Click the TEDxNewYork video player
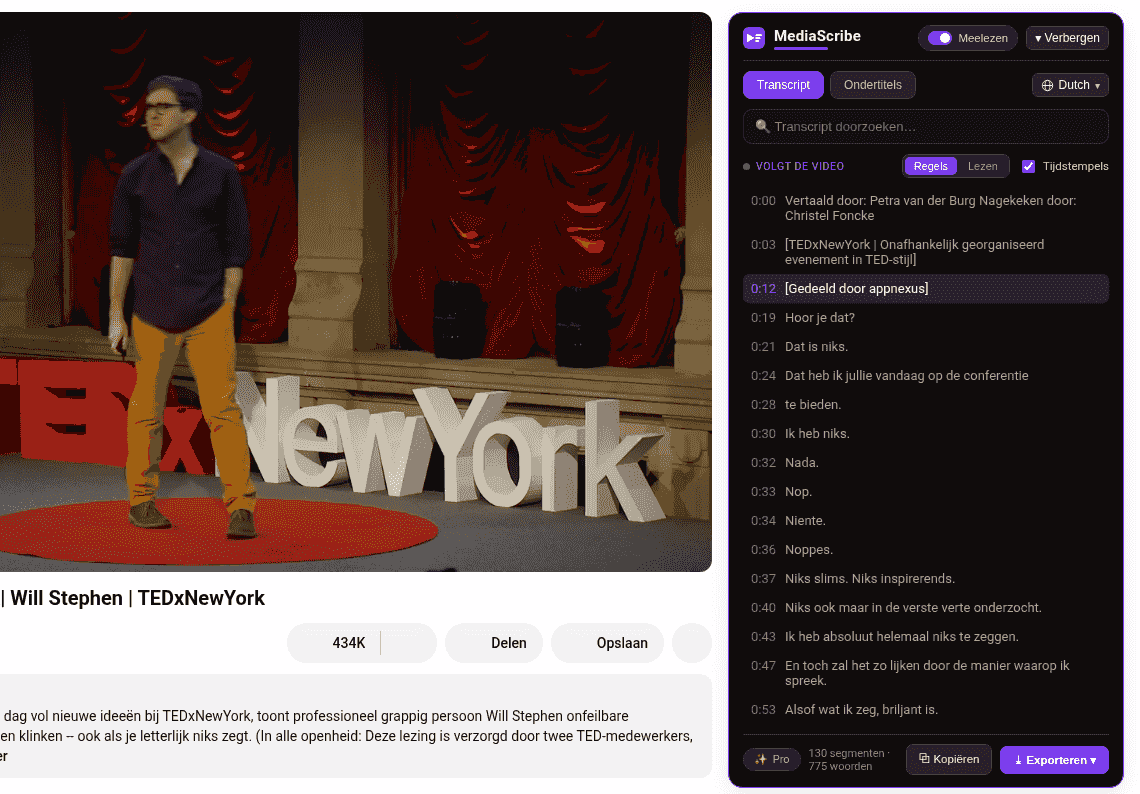This screenshot has width=1140, height=794. pos(356,292)
